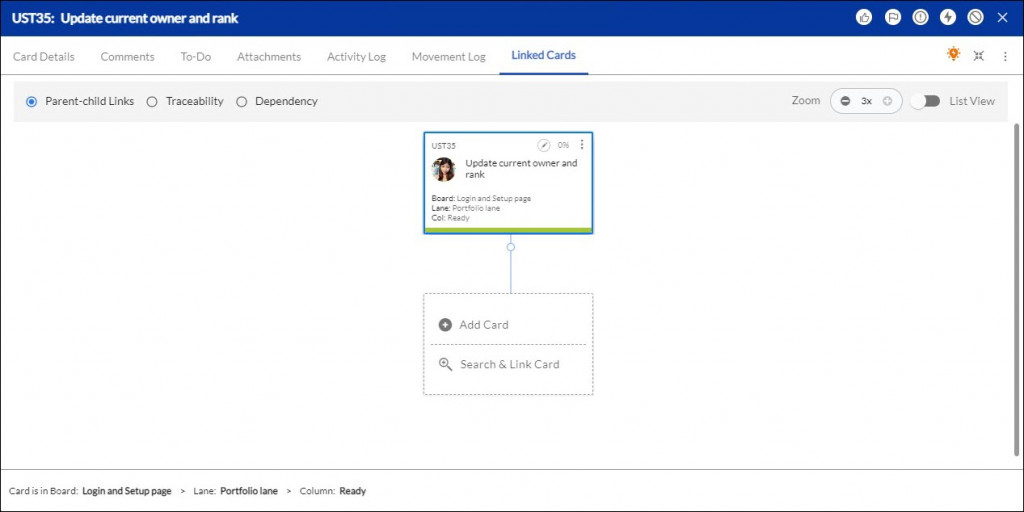
Task: Click 'Portfolio lane' in footer breadcrumb
Action: 249,491
